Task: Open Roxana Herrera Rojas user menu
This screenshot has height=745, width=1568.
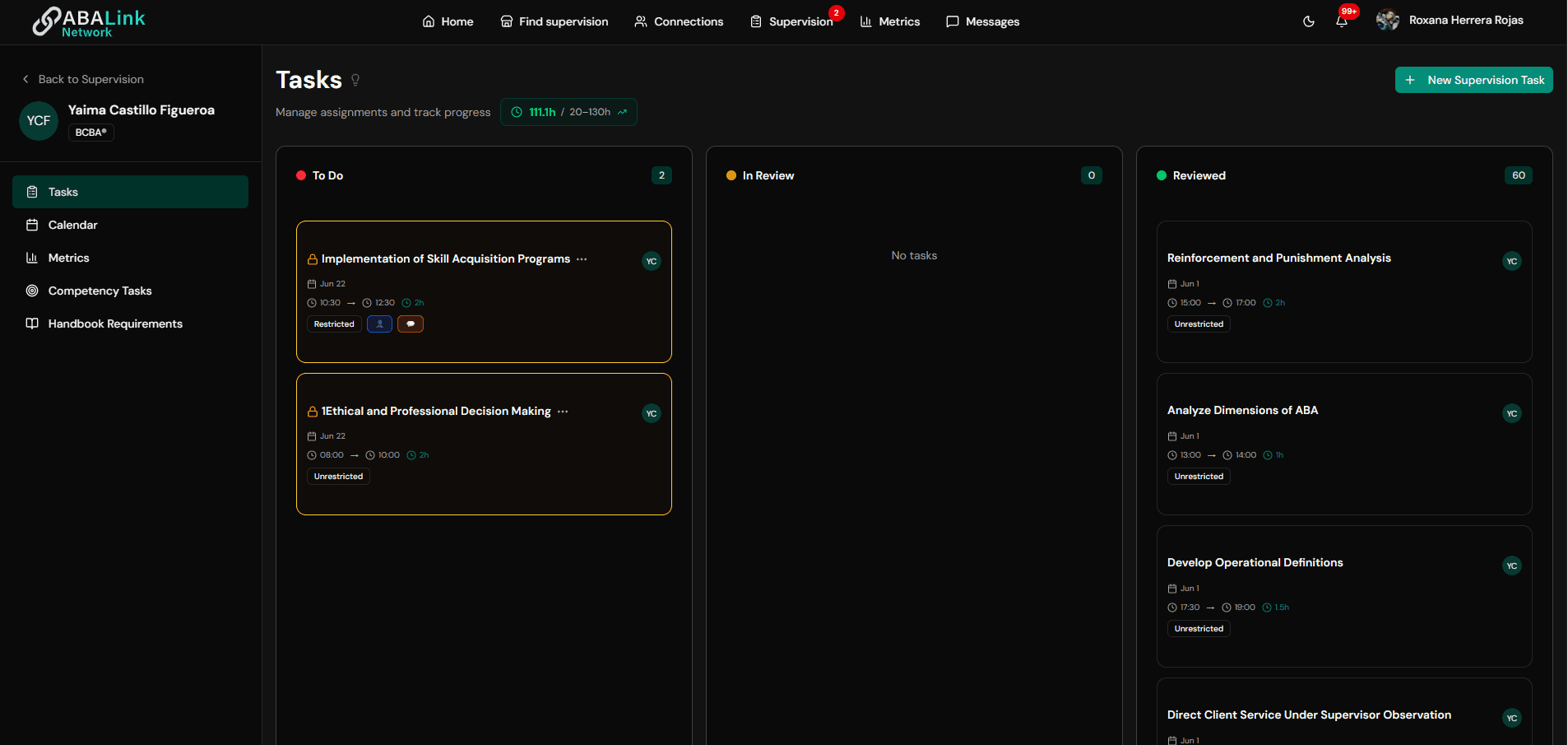Action: point(1450,21)
